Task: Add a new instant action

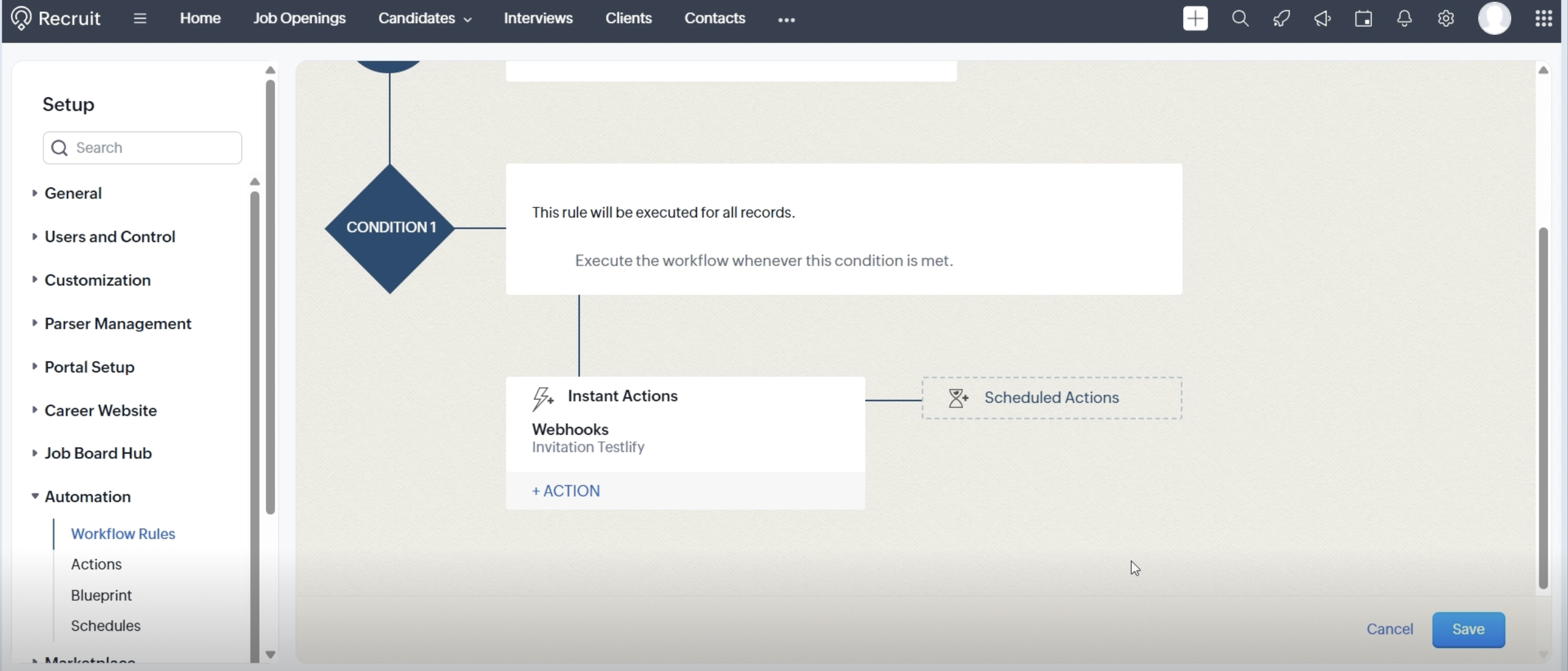Action: 565,491
